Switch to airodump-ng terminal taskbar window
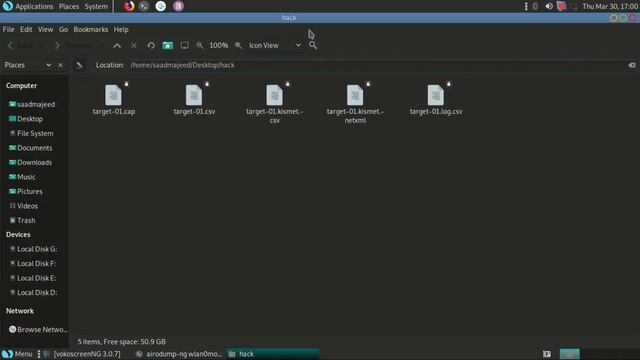 [179, 354]
